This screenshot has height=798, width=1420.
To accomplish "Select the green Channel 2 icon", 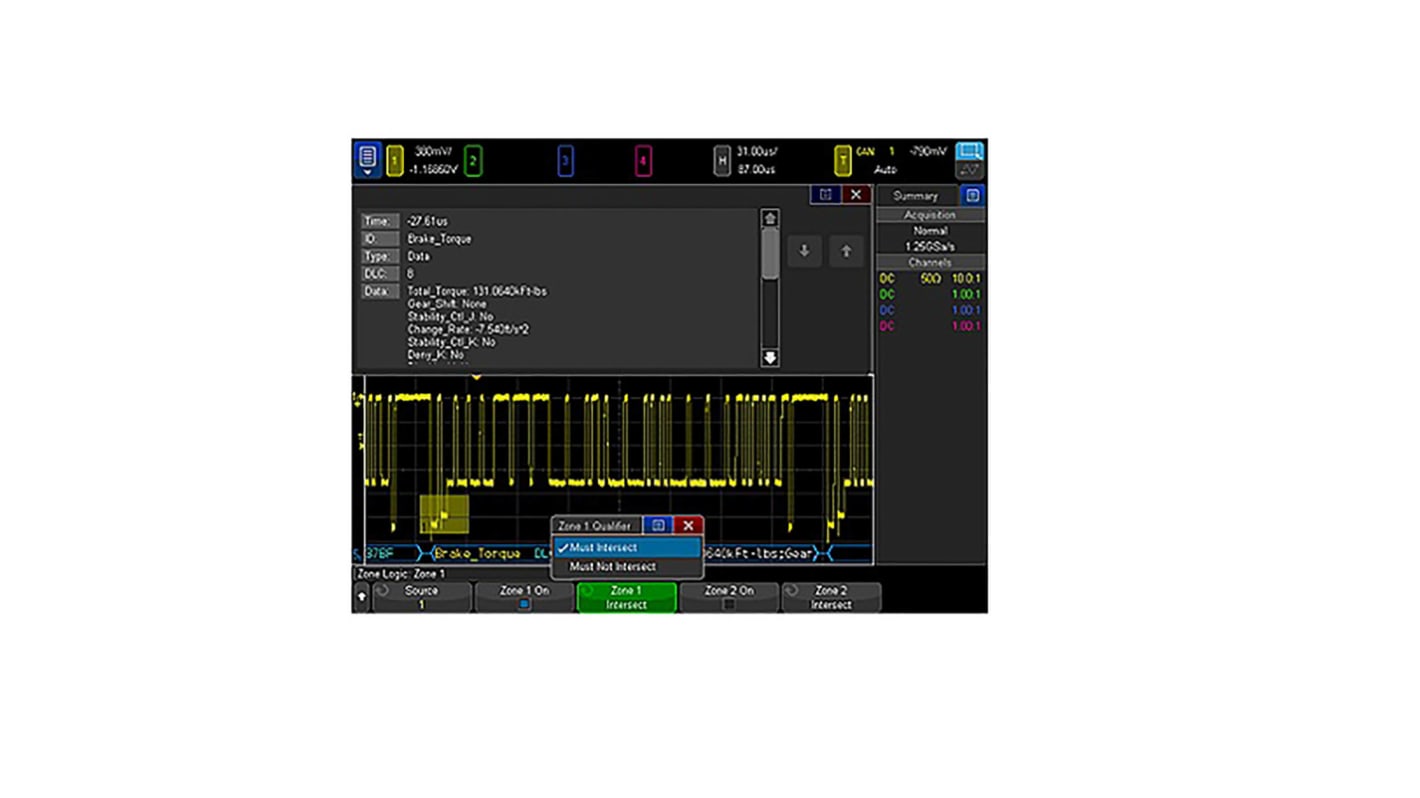I will click(x=473, y=160).
